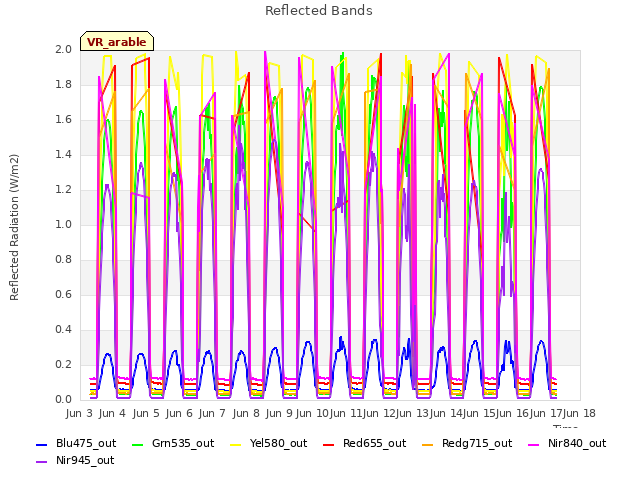The height and width of the screenshot is (480, 640).
Task: Click the Nir840_out legend entry
Action: click(567, 444)
